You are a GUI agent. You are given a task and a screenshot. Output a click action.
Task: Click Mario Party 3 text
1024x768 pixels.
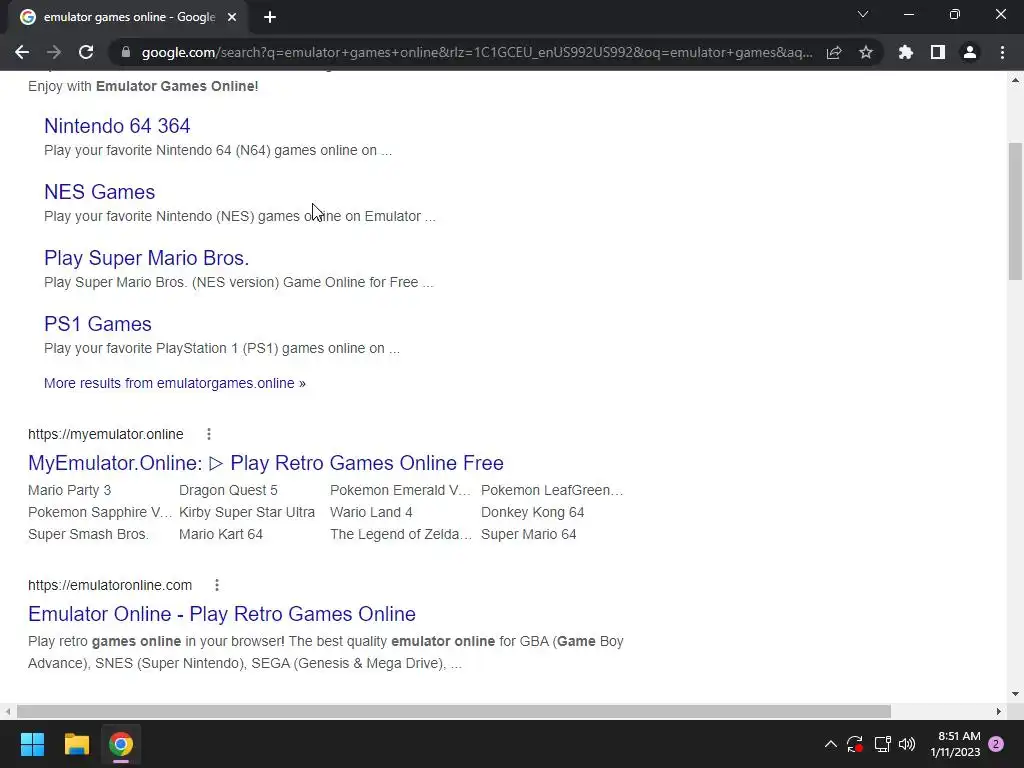(x=70, y=490)
